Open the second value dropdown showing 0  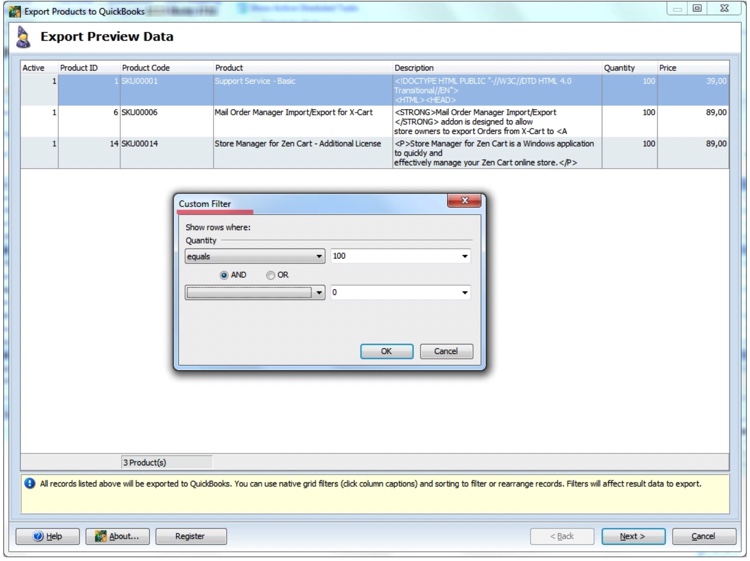[401, 293]
